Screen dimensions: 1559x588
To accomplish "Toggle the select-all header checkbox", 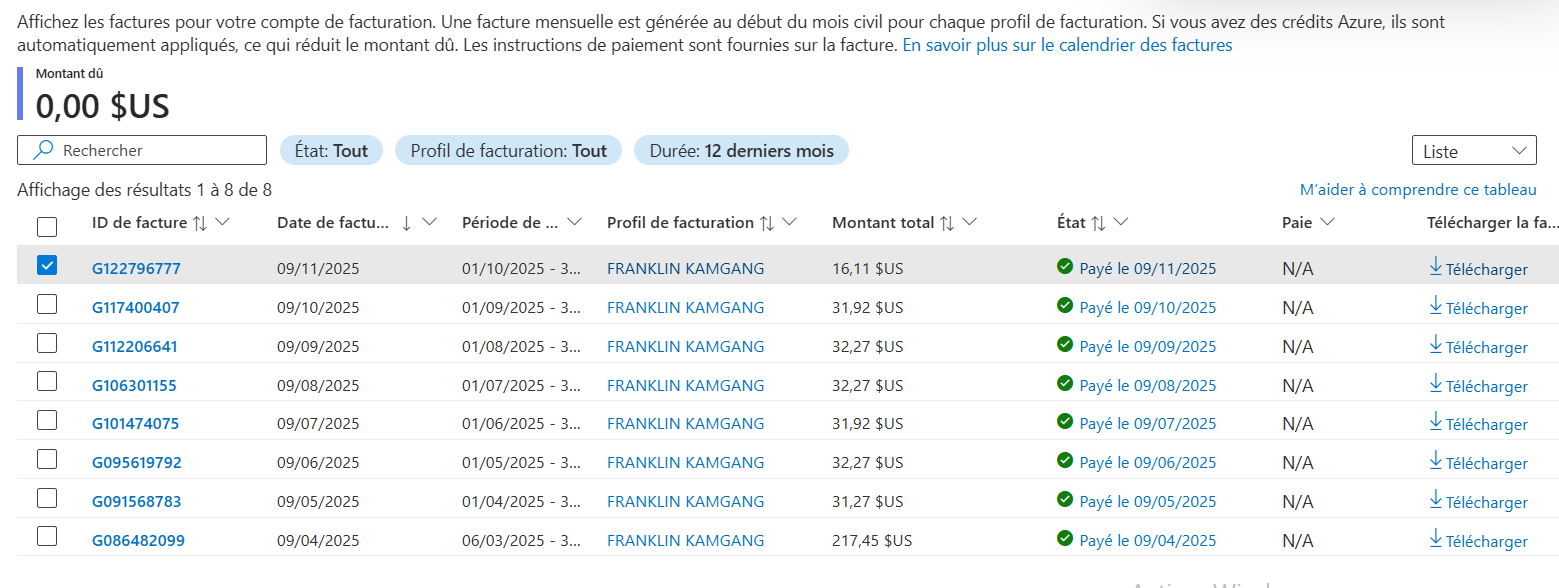I will 47,226.
